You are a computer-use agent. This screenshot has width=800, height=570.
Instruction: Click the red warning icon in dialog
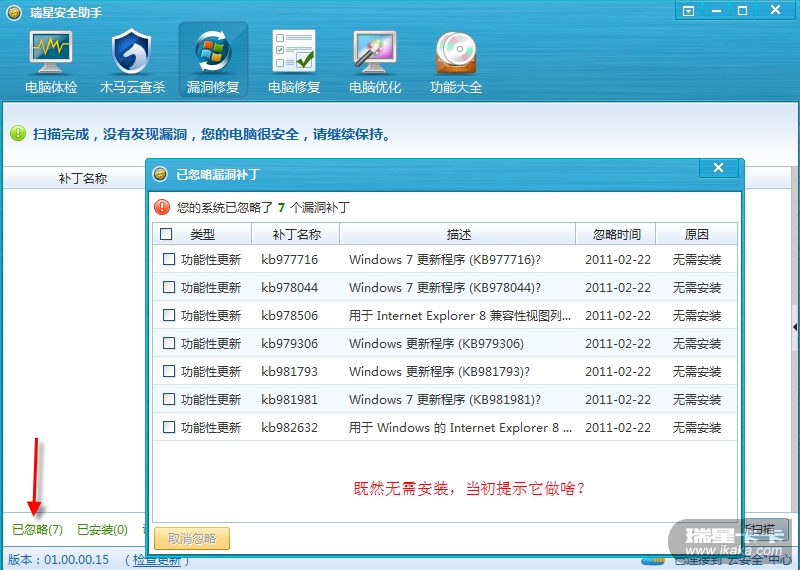point(162,207)
